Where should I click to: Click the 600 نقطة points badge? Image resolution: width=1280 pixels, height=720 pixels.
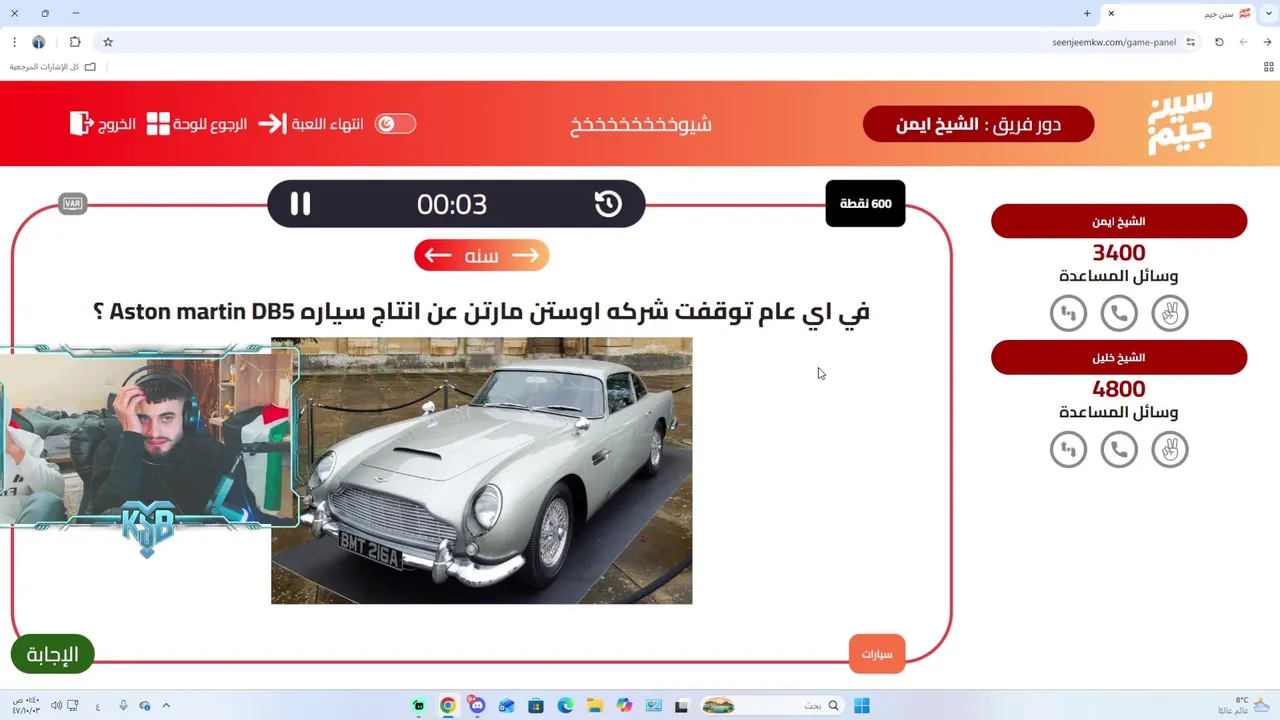click(x=865, y=203)
